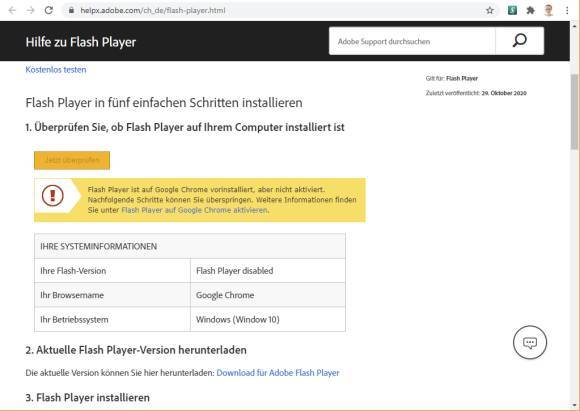
Task: Click the address bar URL
Action: [153, 10]
